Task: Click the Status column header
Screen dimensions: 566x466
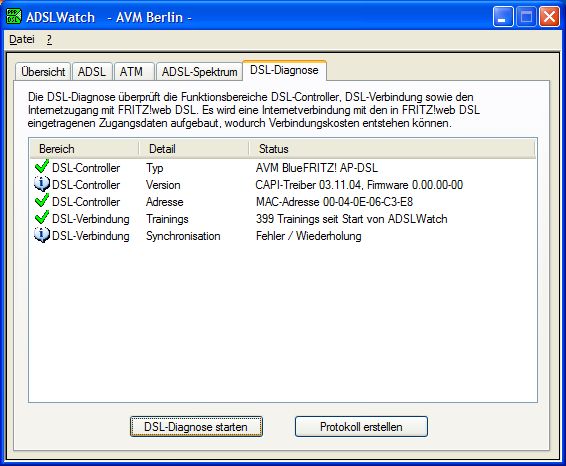Action: click(392, 149)
